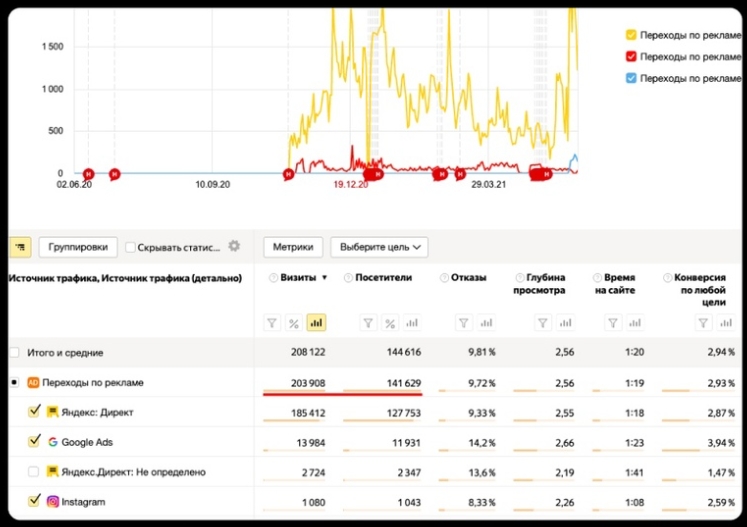
Task: Click sort arrow next to Визиты
Action: click(324, 278)
